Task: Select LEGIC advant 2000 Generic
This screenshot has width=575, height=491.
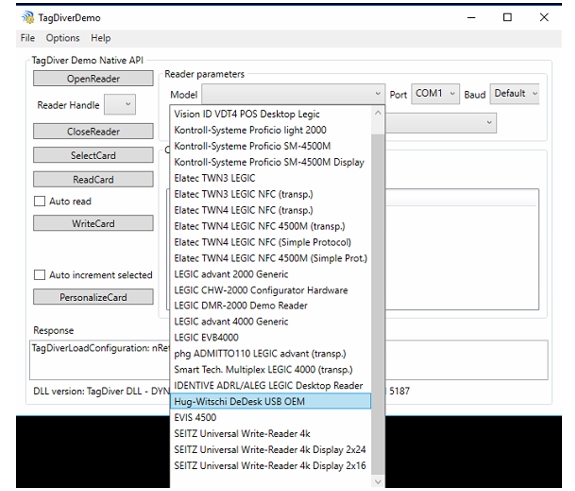Action: pyautogui.click(x=271, y=274)
